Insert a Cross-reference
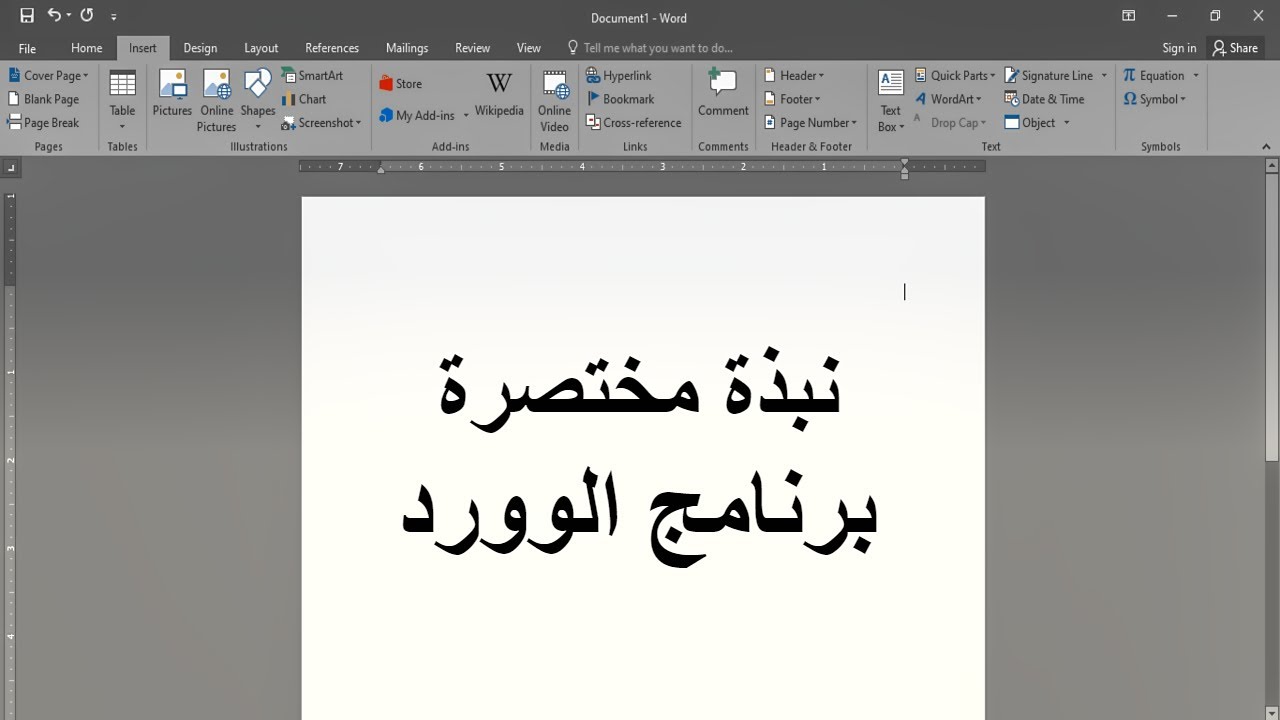 tap(634, 123)
